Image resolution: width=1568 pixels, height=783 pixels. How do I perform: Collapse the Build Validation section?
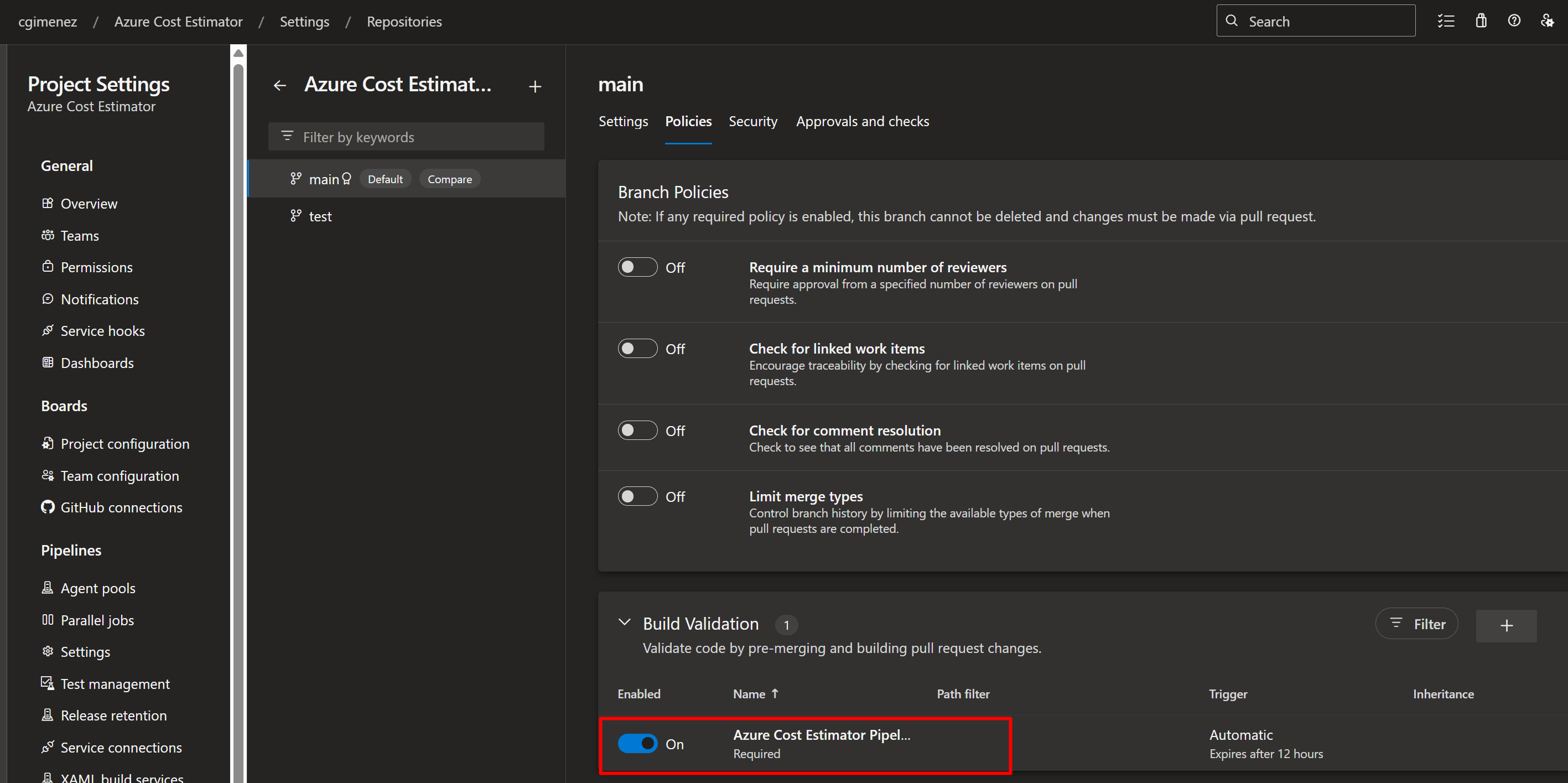(x=624, y=623)
